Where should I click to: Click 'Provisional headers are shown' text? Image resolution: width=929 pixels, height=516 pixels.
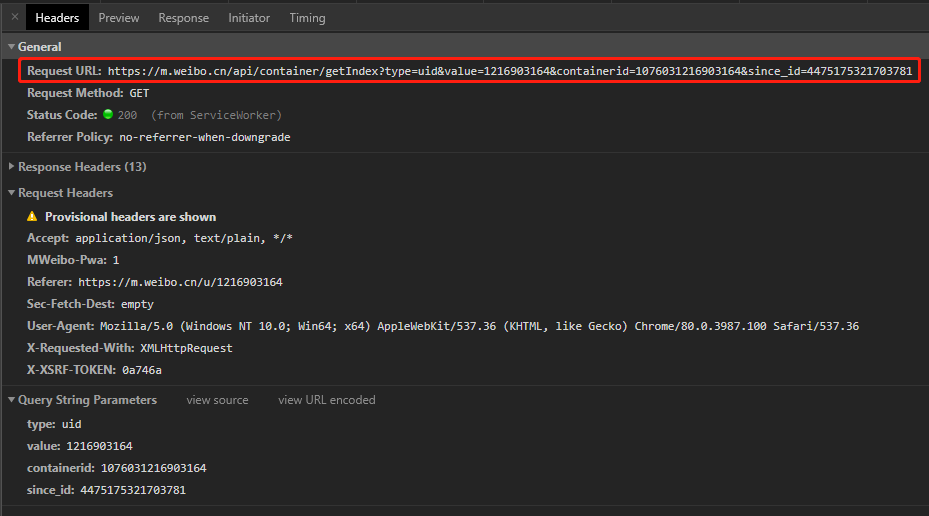pos(130,217)
